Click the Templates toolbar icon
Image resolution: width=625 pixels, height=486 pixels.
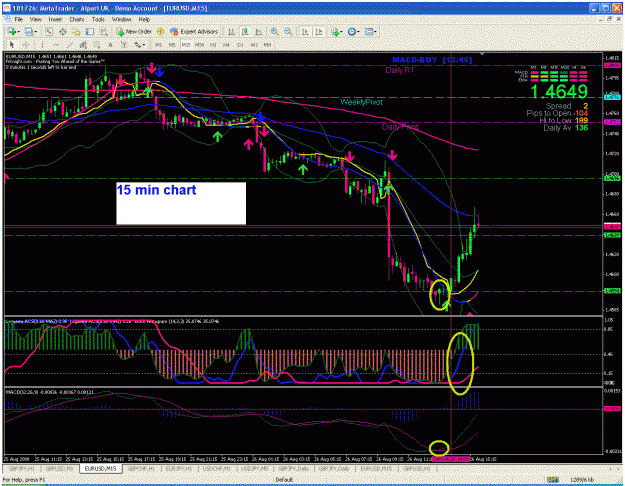pyautogui.click(x=368, y=32)
